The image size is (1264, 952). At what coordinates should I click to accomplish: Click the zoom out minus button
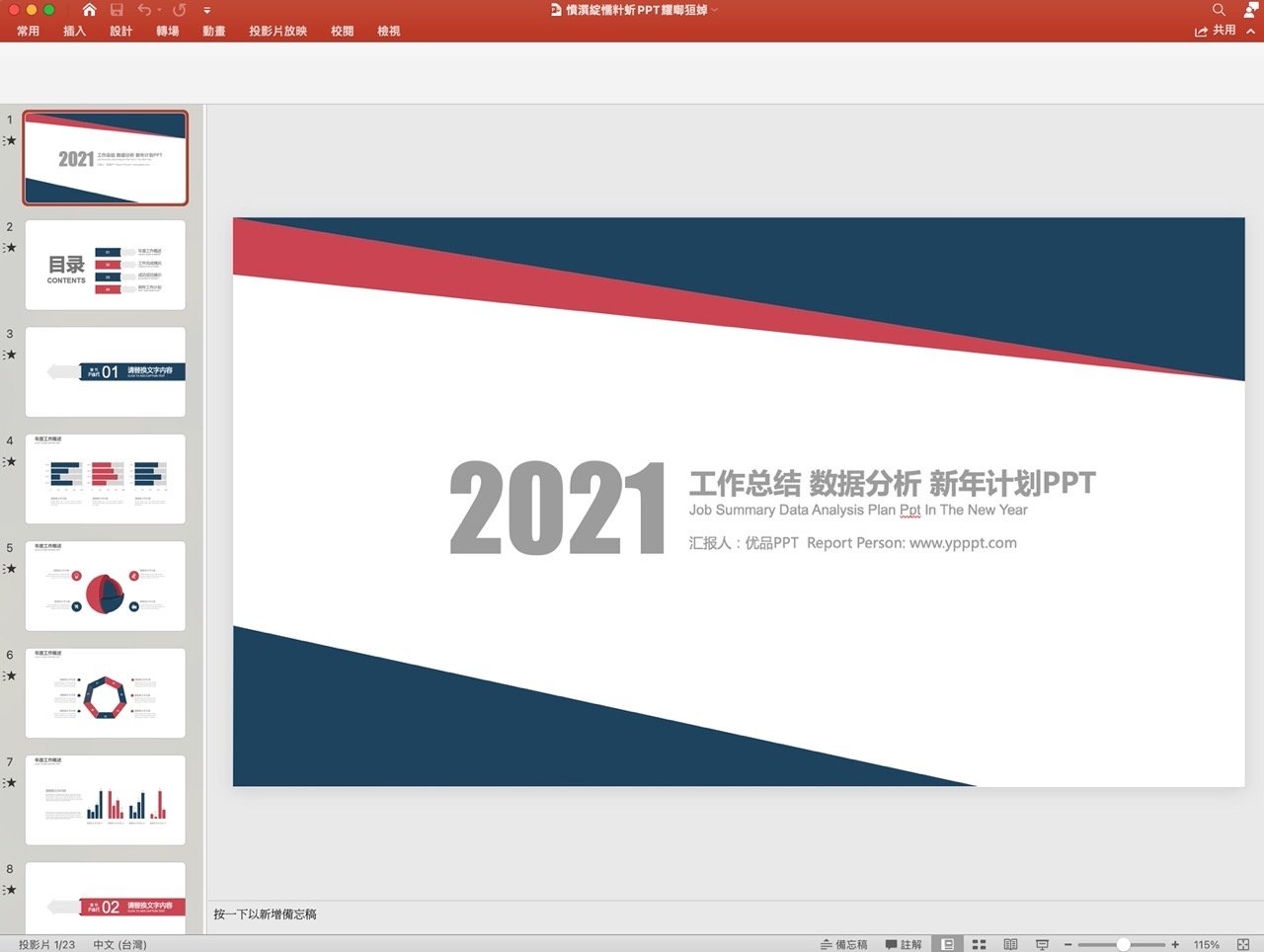1067,945
